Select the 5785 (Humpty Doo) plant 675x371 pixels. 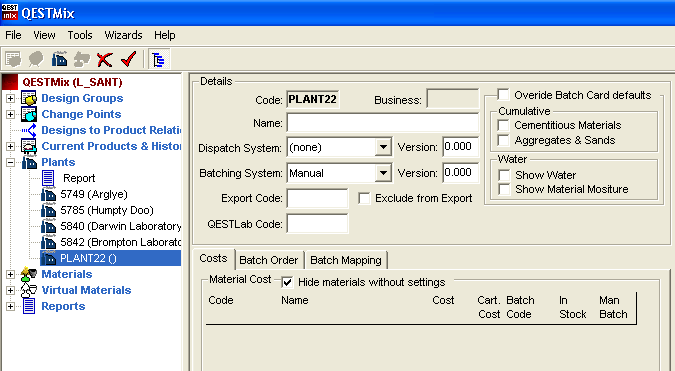pyautogui.click(x=107, y=210)
